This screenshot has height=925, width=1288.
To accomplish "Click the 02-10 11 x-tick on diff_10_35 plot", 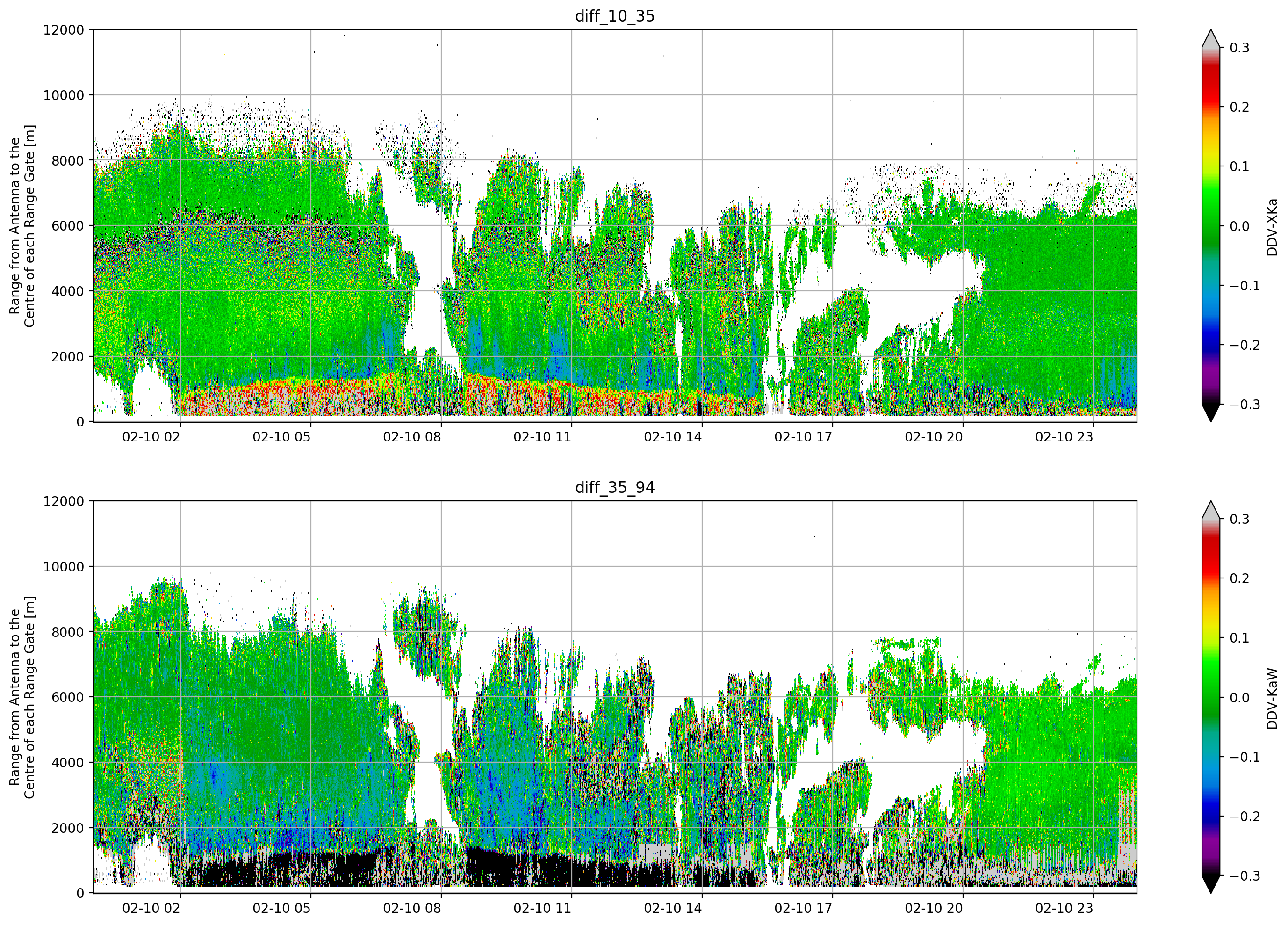I will pyautogui.click(x=542, y=437).
